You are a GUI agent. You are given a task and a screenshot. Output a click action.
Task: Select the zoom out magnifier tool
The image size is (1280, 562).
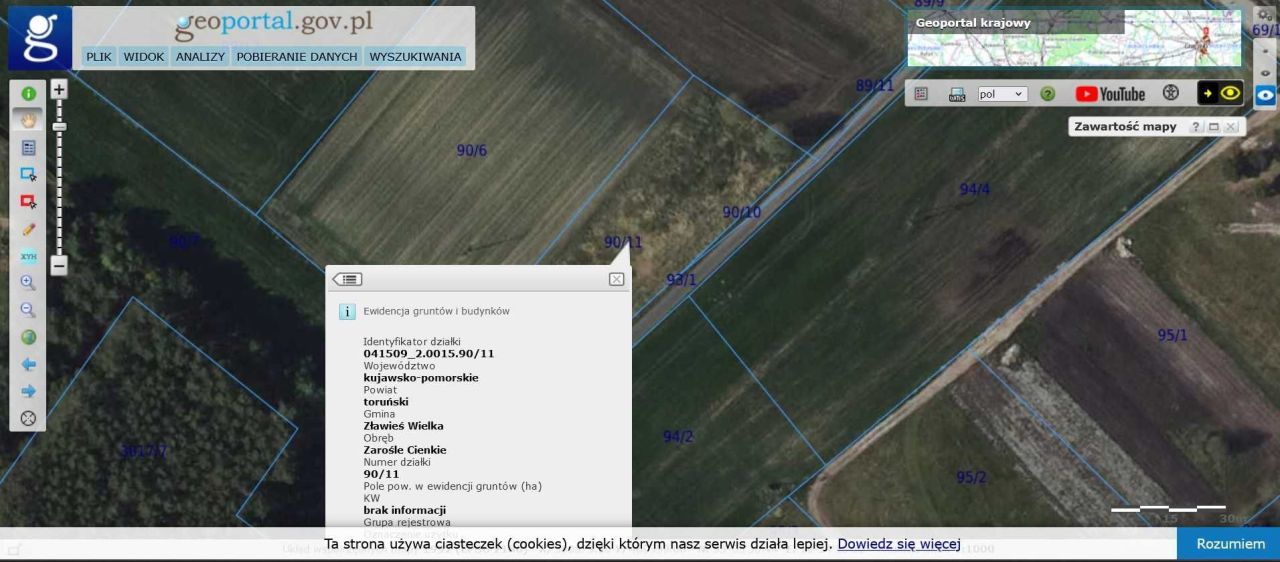(28, 310)
